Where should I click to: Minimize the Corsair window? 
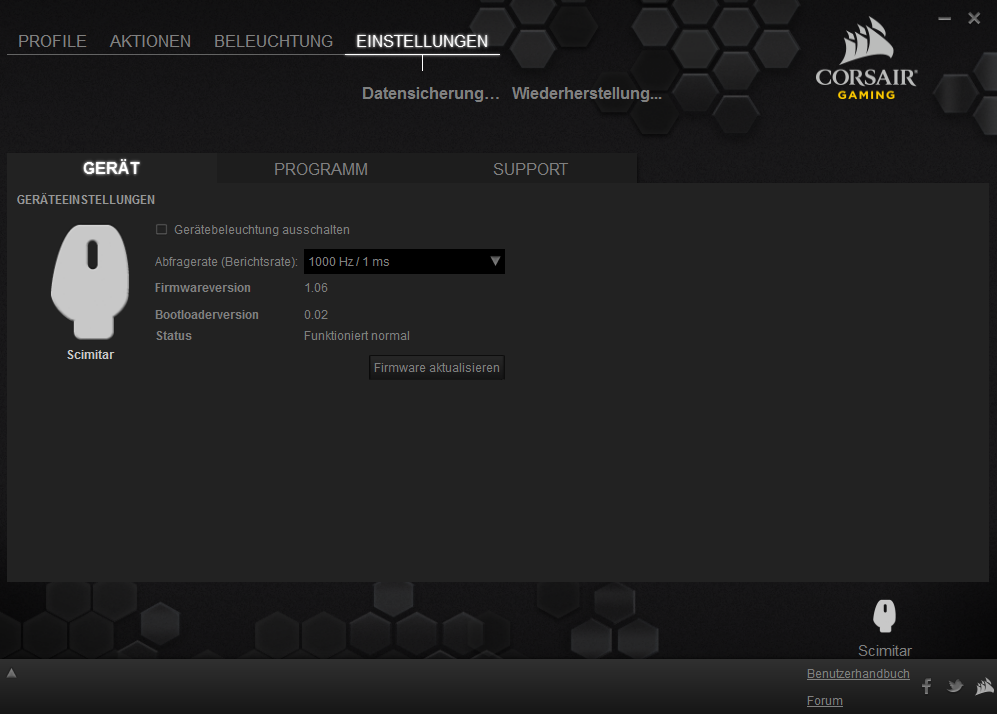click(x=945, y=18)
